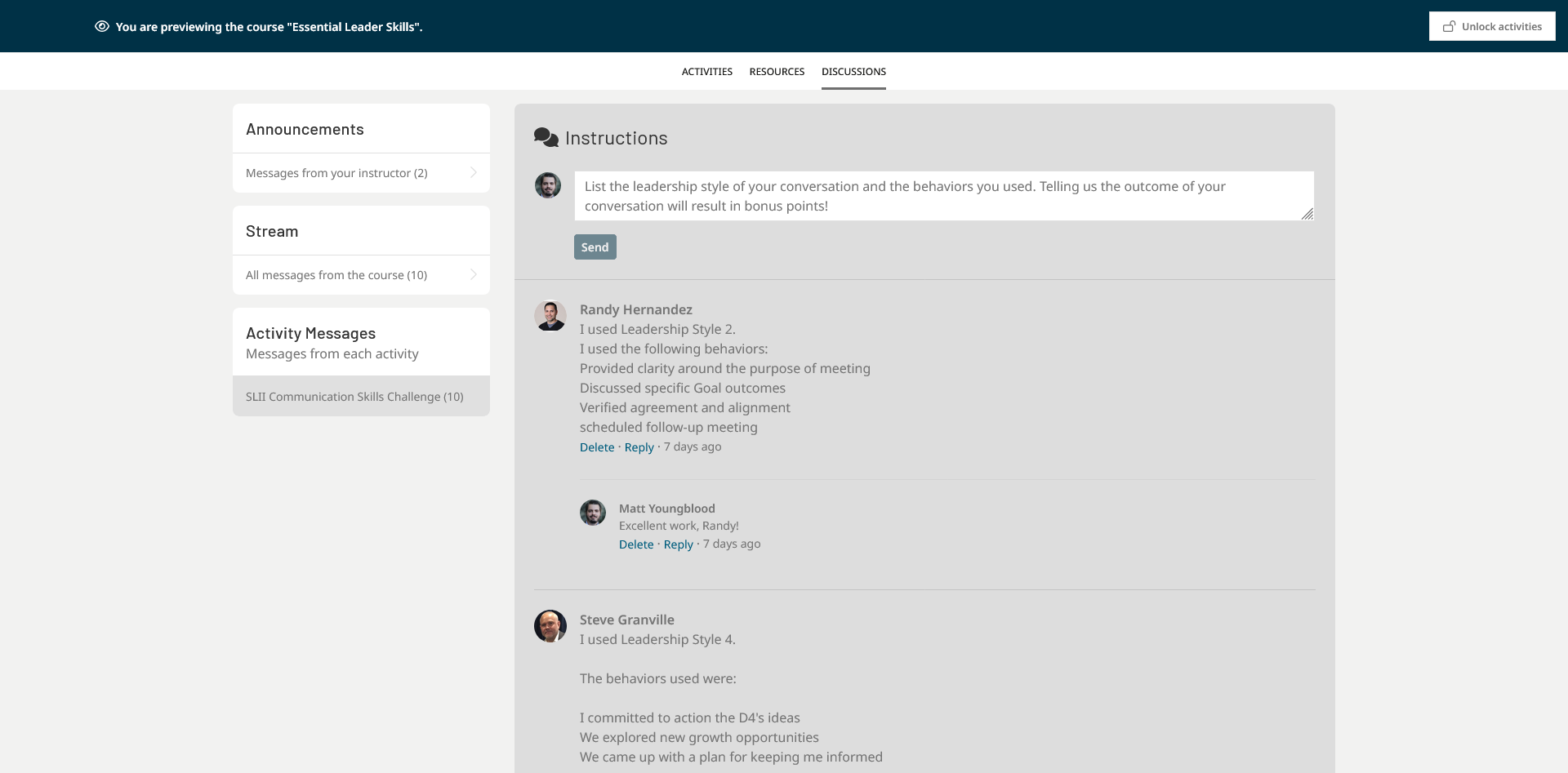Click "We explored new growth opportunities" line
Screen dimensions: 1568x773
(x=699, y=737)
